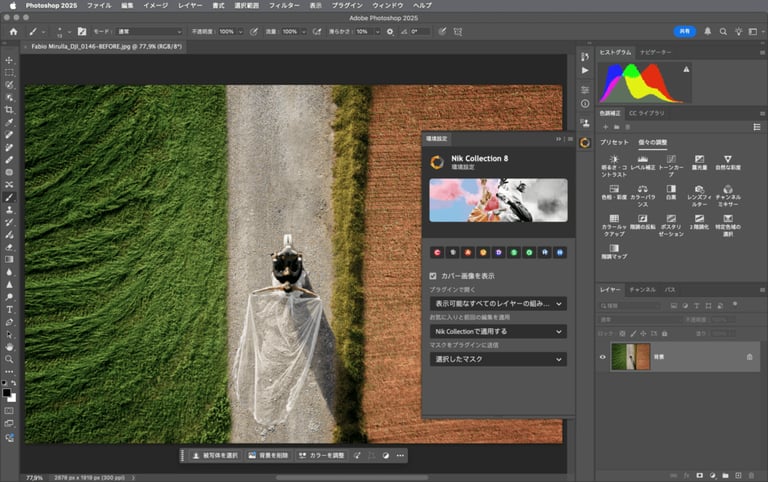Viewport: 768px width, 482px height.
Task: Expand the Nik Collectionで適用する dropdown
Action: [498, 331]
